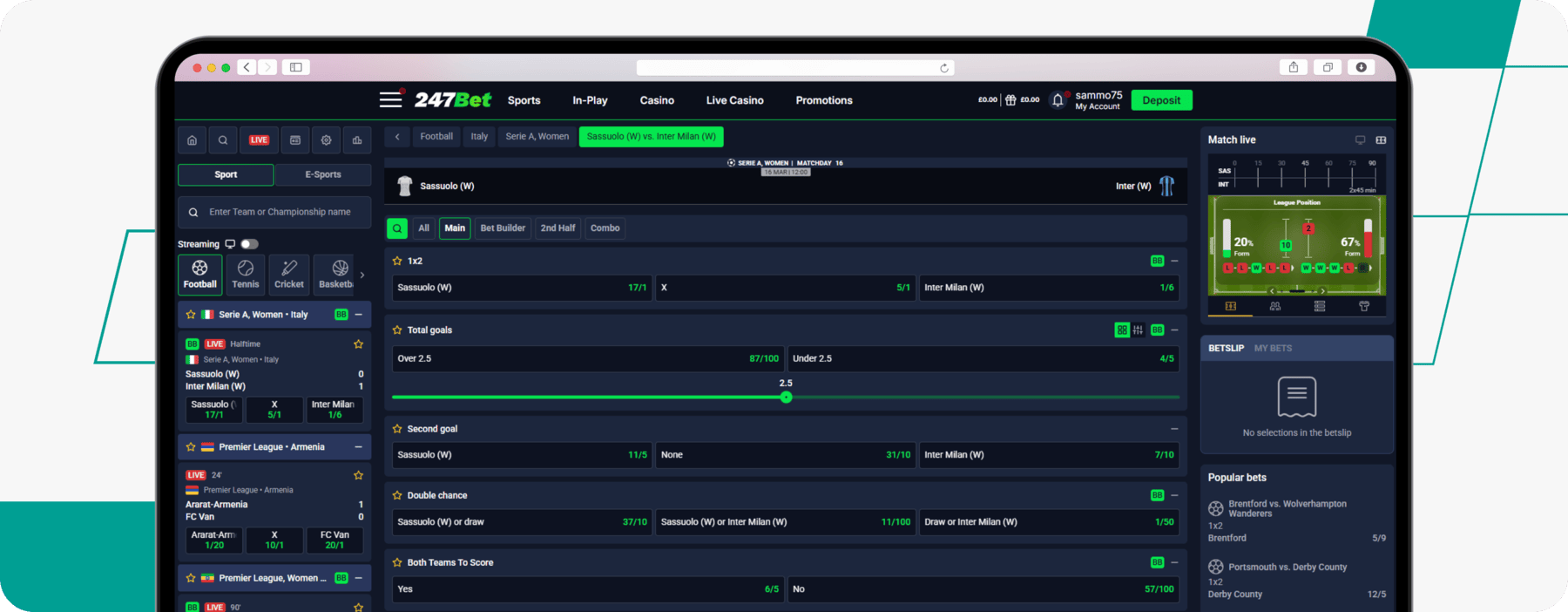Bet on Inter Milan (W) at 1/6 in 1x2
This screenshot has width=1568, height=612.
[x=1049, y=288]
